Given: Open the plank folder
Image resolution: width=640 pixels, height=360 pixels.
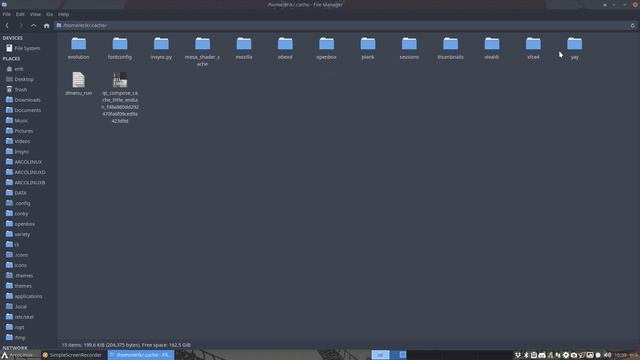Looking at the screenshot, I should click(368, 48).
